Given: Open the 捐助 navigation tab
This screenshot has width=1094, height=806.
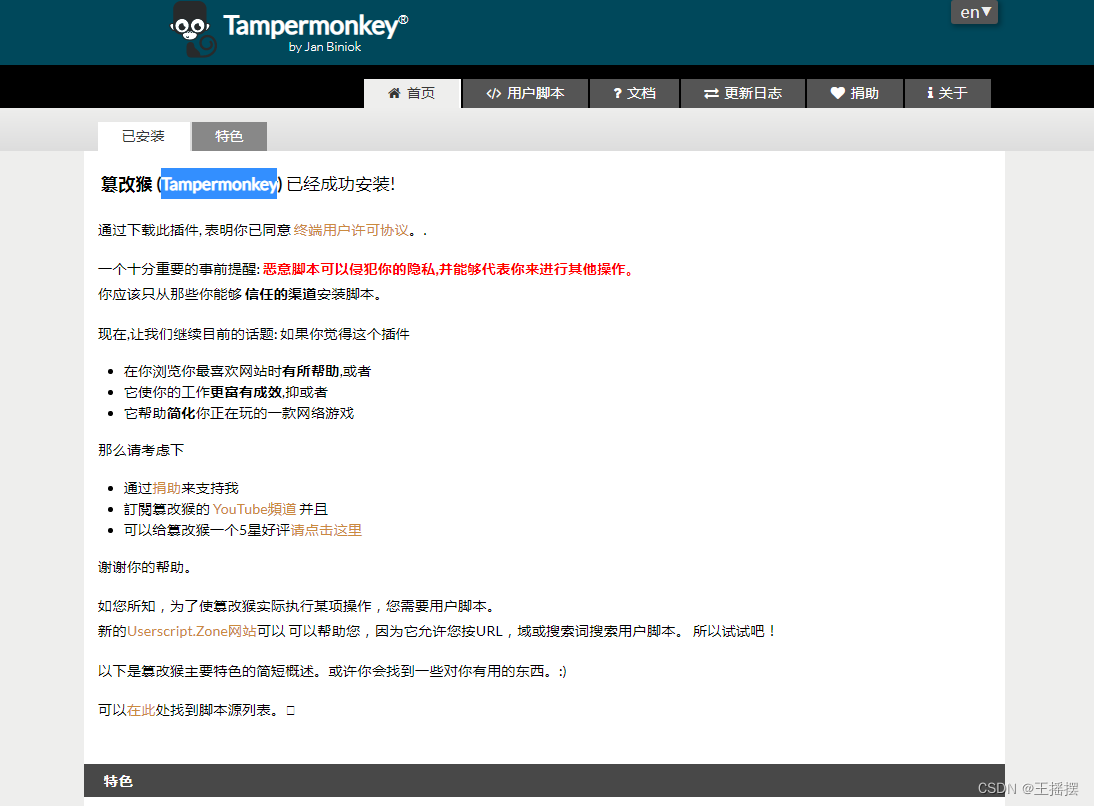Looking at the screenshot, I should (855, 94).
